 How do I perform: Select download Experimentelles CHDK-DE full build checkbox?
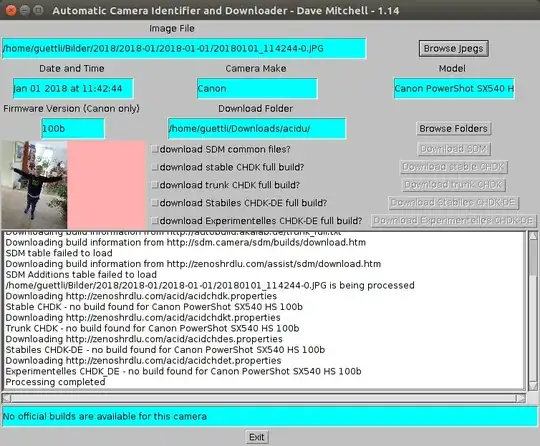click(155, 221)
